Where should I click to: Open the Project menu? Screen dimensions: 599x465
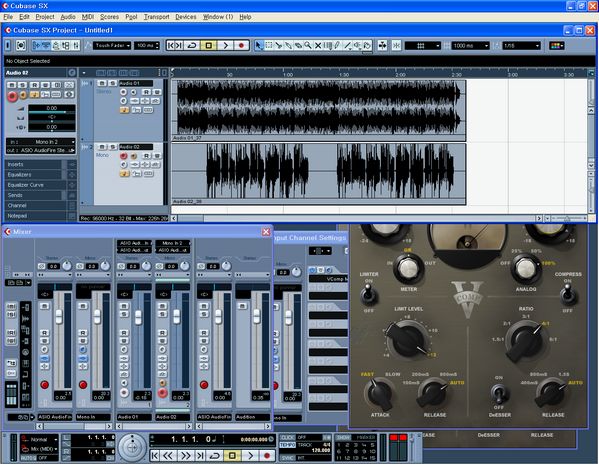tap(45, 17)
